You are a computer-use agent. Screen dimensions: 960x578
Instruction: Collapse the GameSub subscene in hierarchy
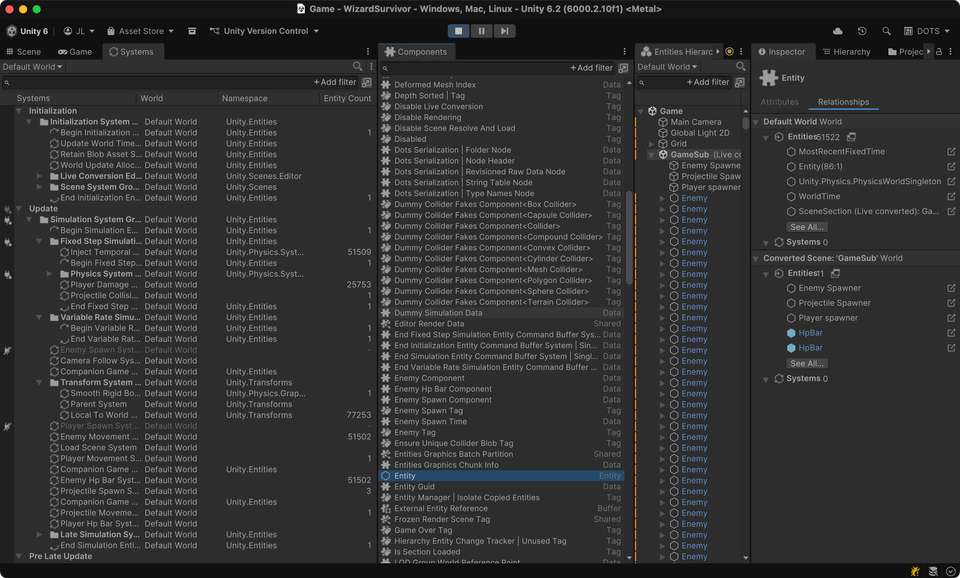coord(651,155)
